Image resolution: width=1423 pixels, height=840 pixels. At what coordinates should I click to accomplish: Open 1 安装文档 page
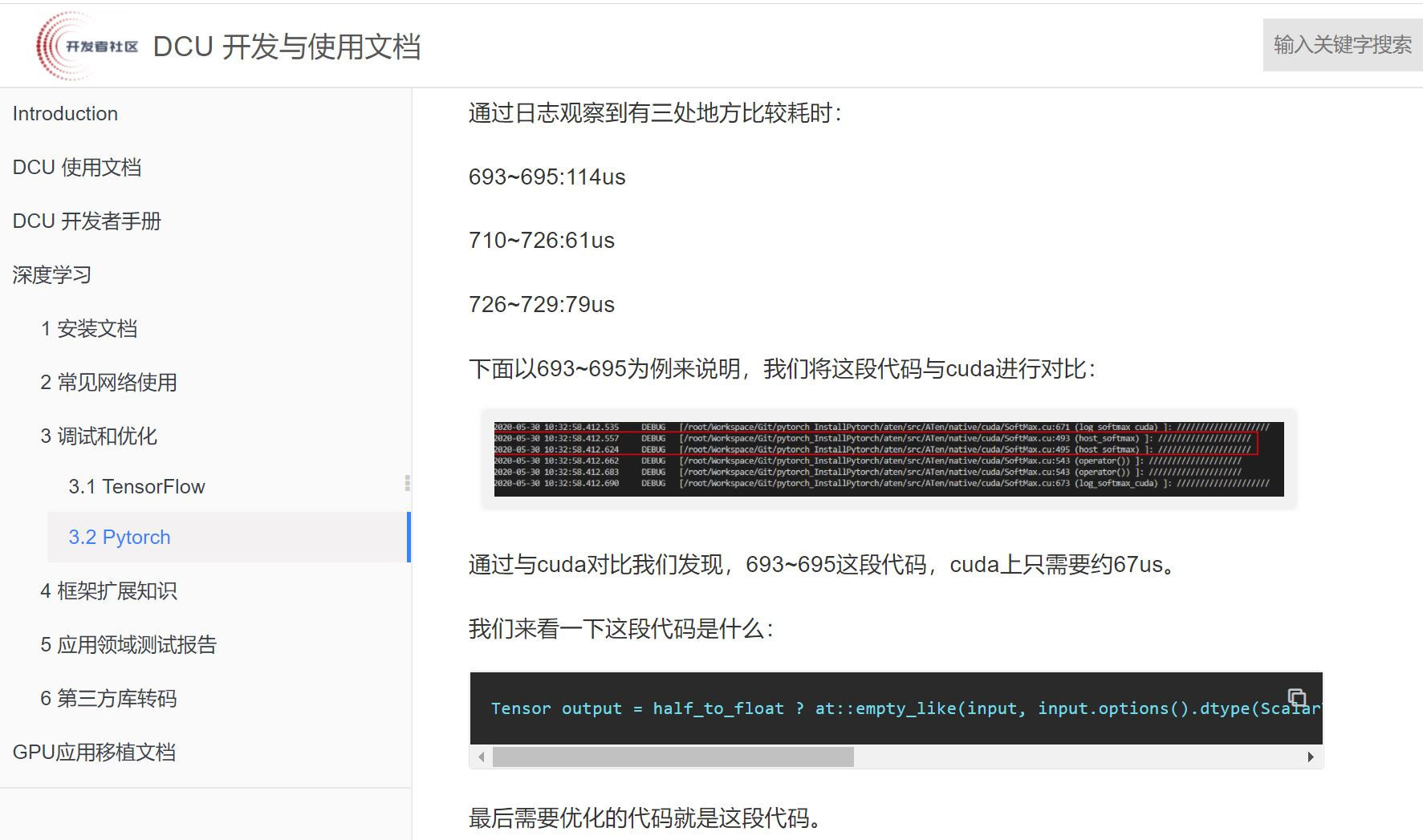[89, 329]
